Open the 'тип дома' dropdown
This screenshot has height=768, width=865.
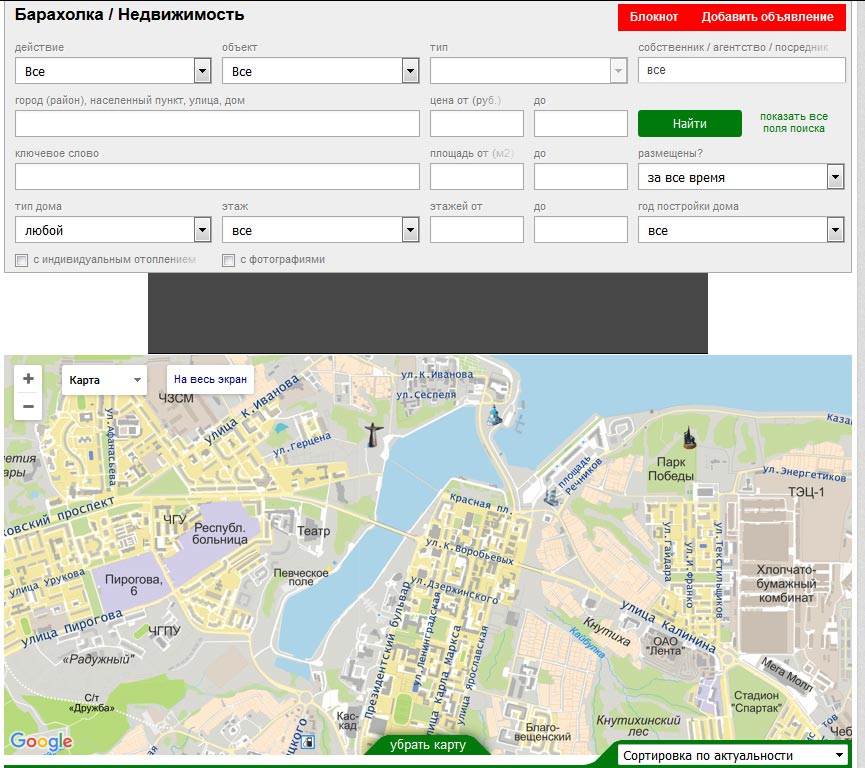[x=113, y=230]
